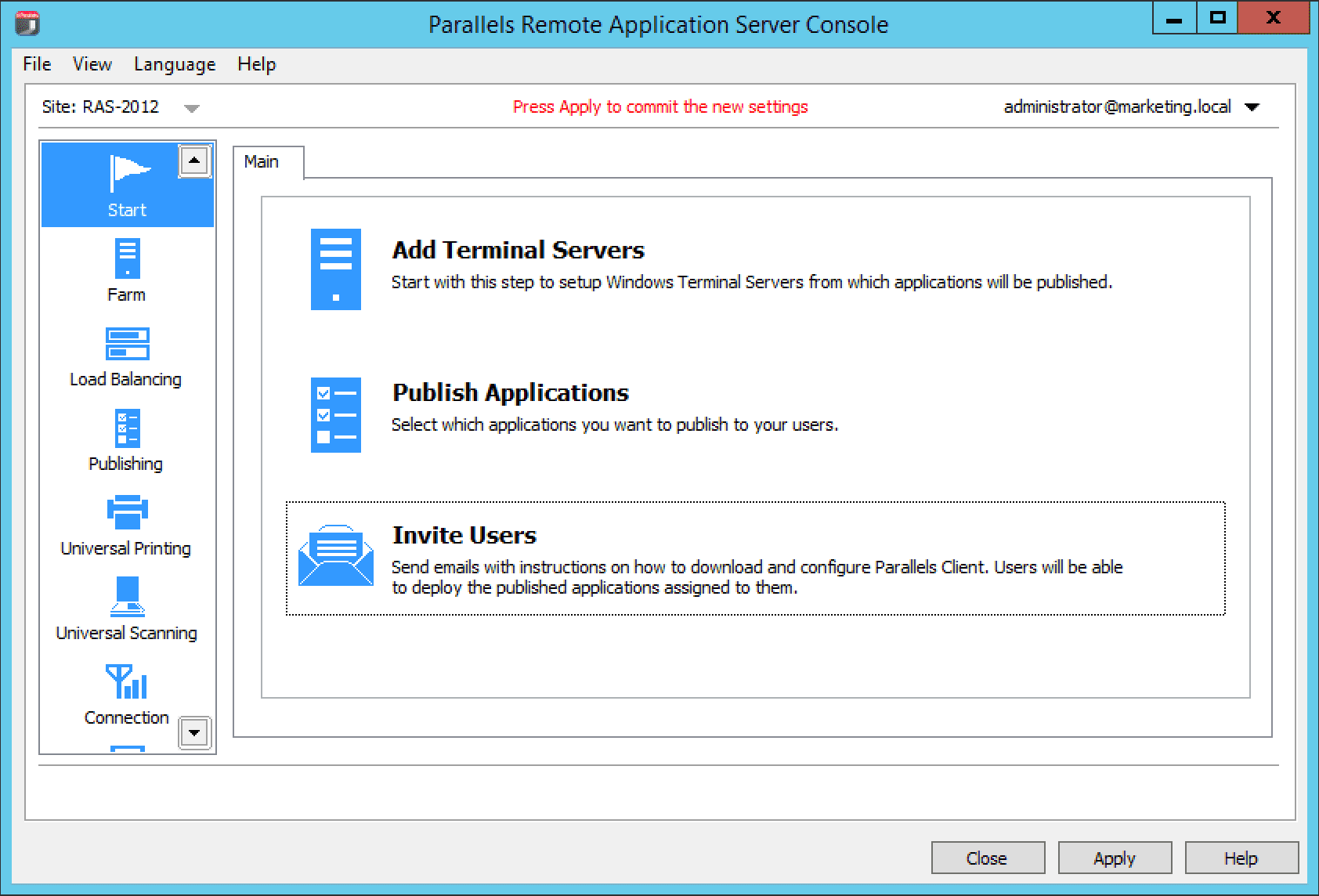Click the Add Terminal Servers server icon

coord(336,269)
